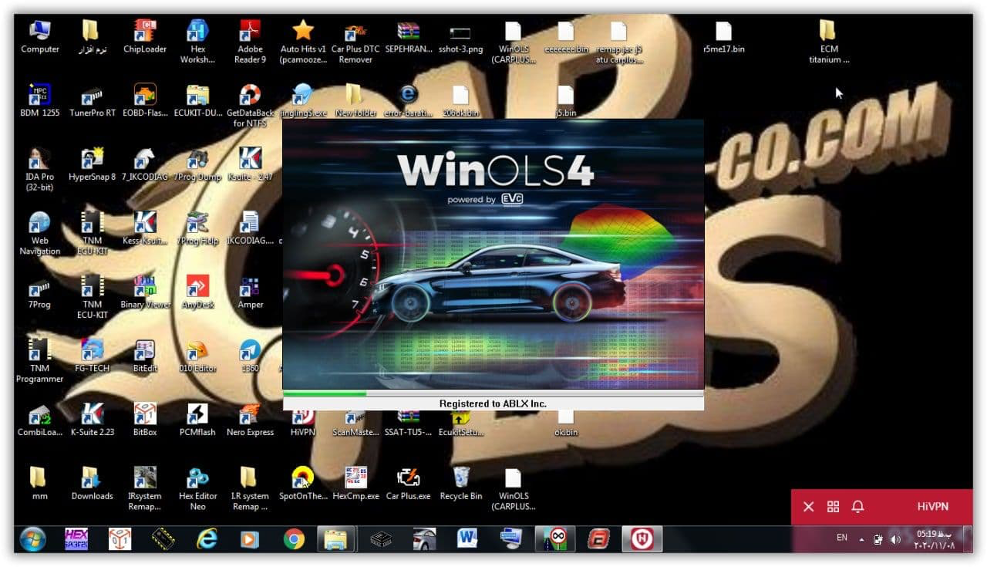The image size is (987, 568).
Task: Open the I.R system Remap folder
Action: tap(250, 489)
